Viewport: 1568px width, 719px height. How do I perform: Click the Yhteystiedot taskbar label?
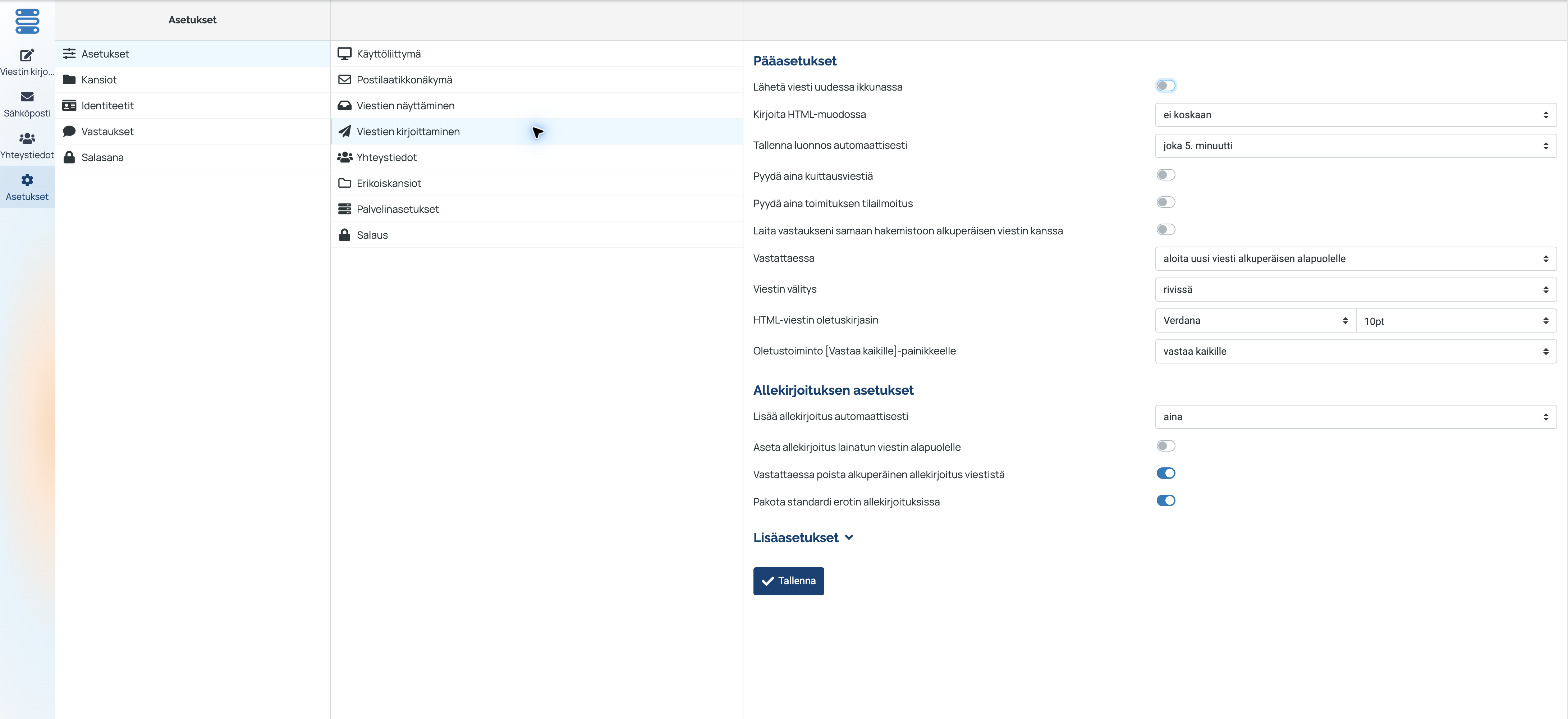point(27,155)
